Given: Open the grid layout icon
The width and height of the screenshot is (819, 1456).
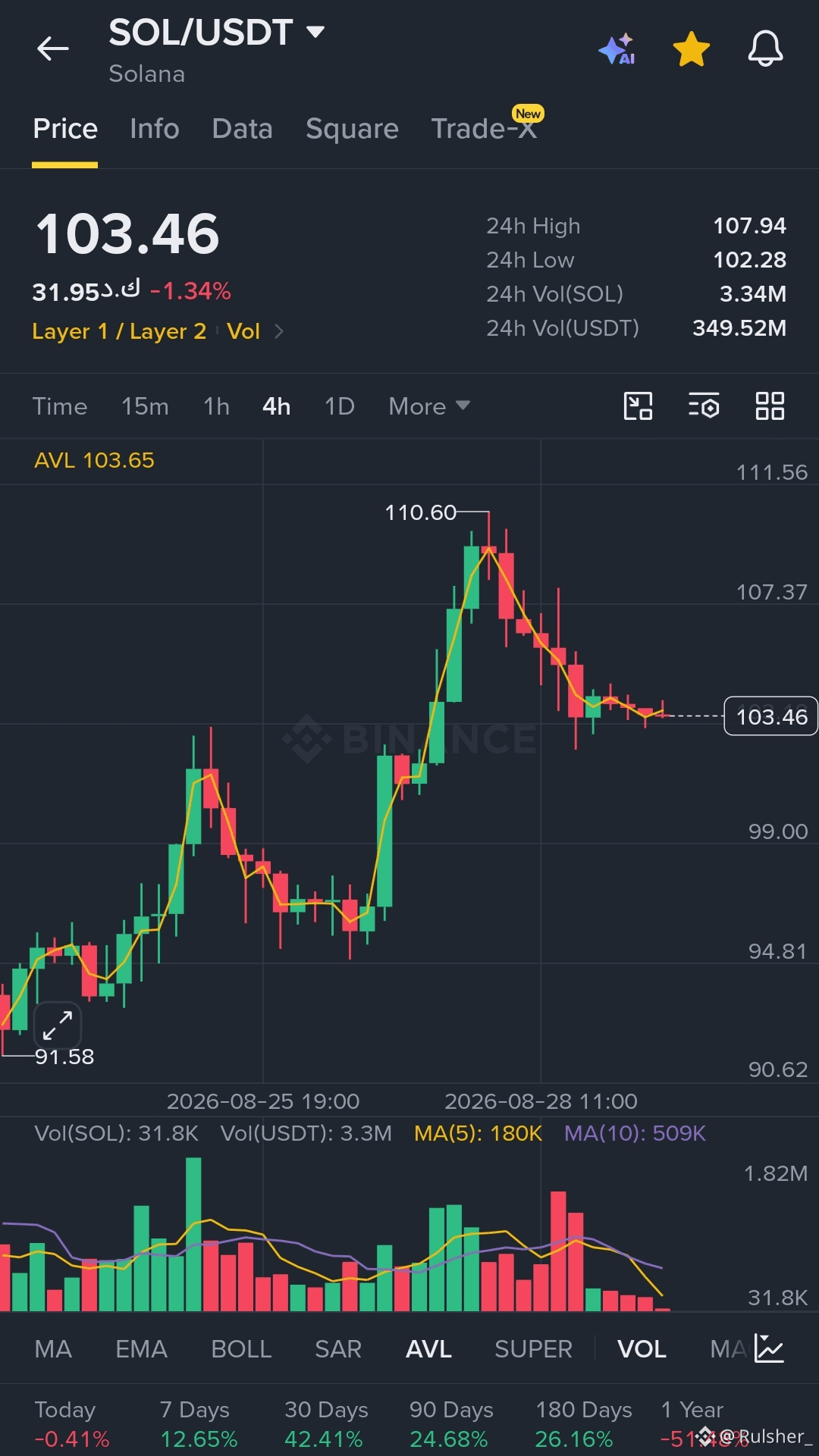Looking at the screenshot, I should tap(770, 405).
